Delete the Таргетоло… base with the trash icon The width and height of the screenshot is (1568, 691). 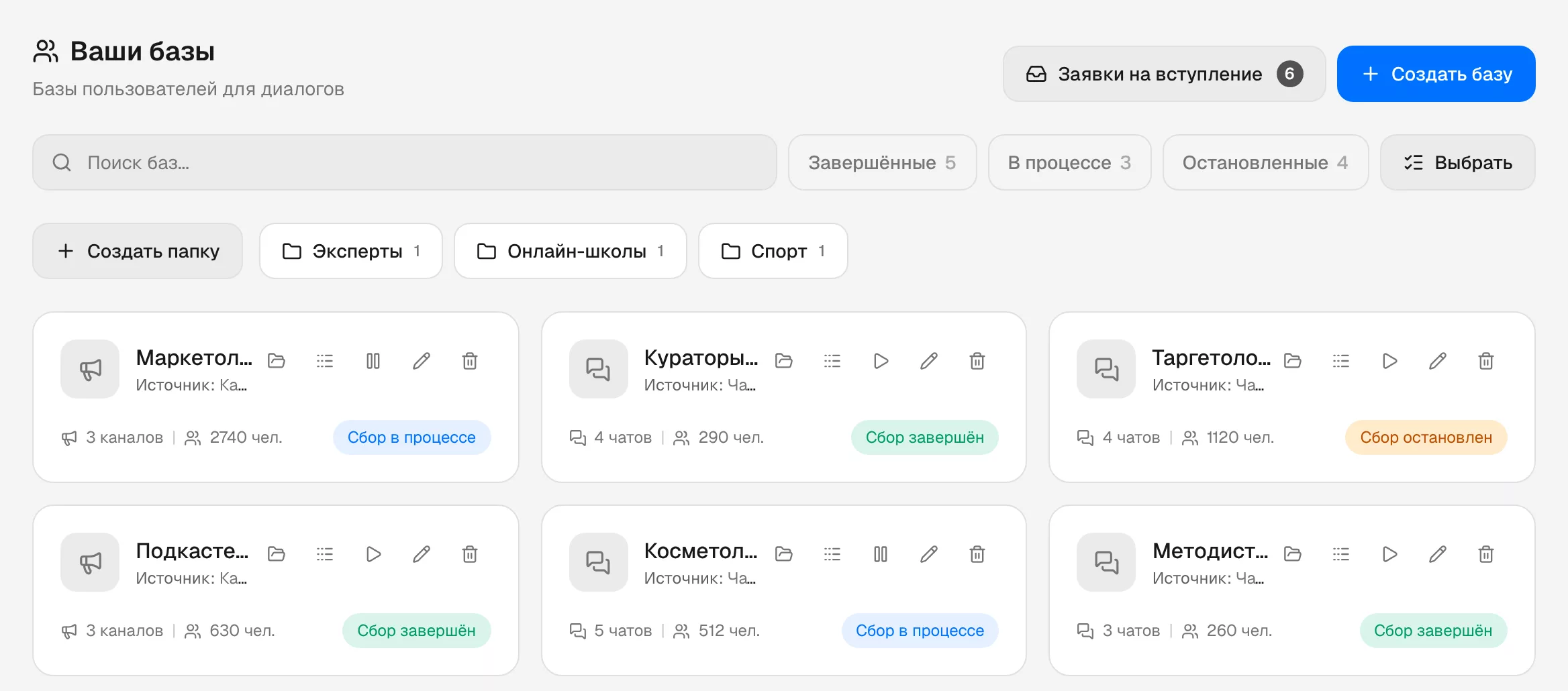(1486, 362)
